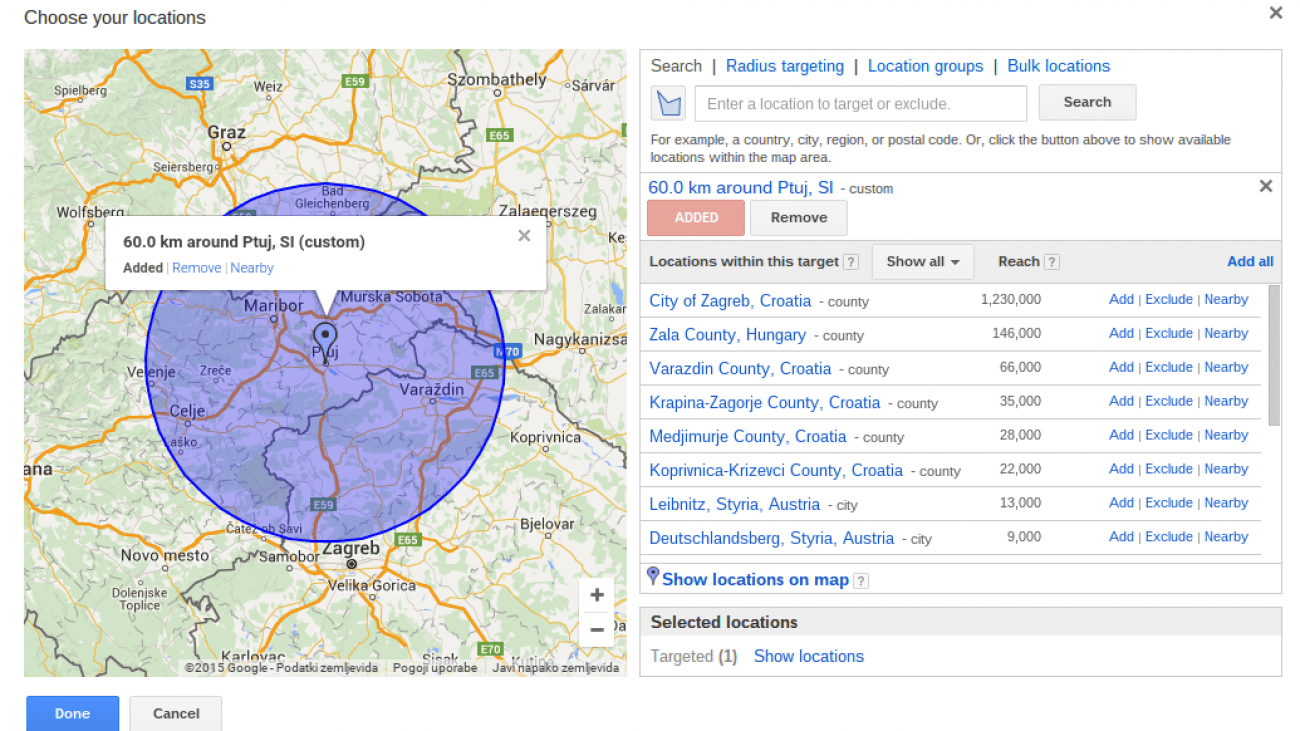Viewport: 1300px width, 731px height.
Task: Open help icon next to Reach
Action: pyautogui.click(x=1052, y=262)
